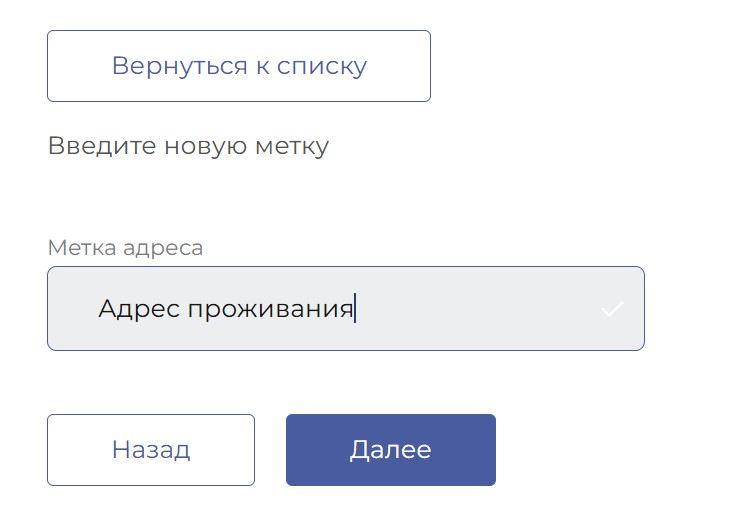Click the "Адрес проживания" text in the field
Image resolution: width=734 pixels, height=529 pixels.
tap(226, 308)
